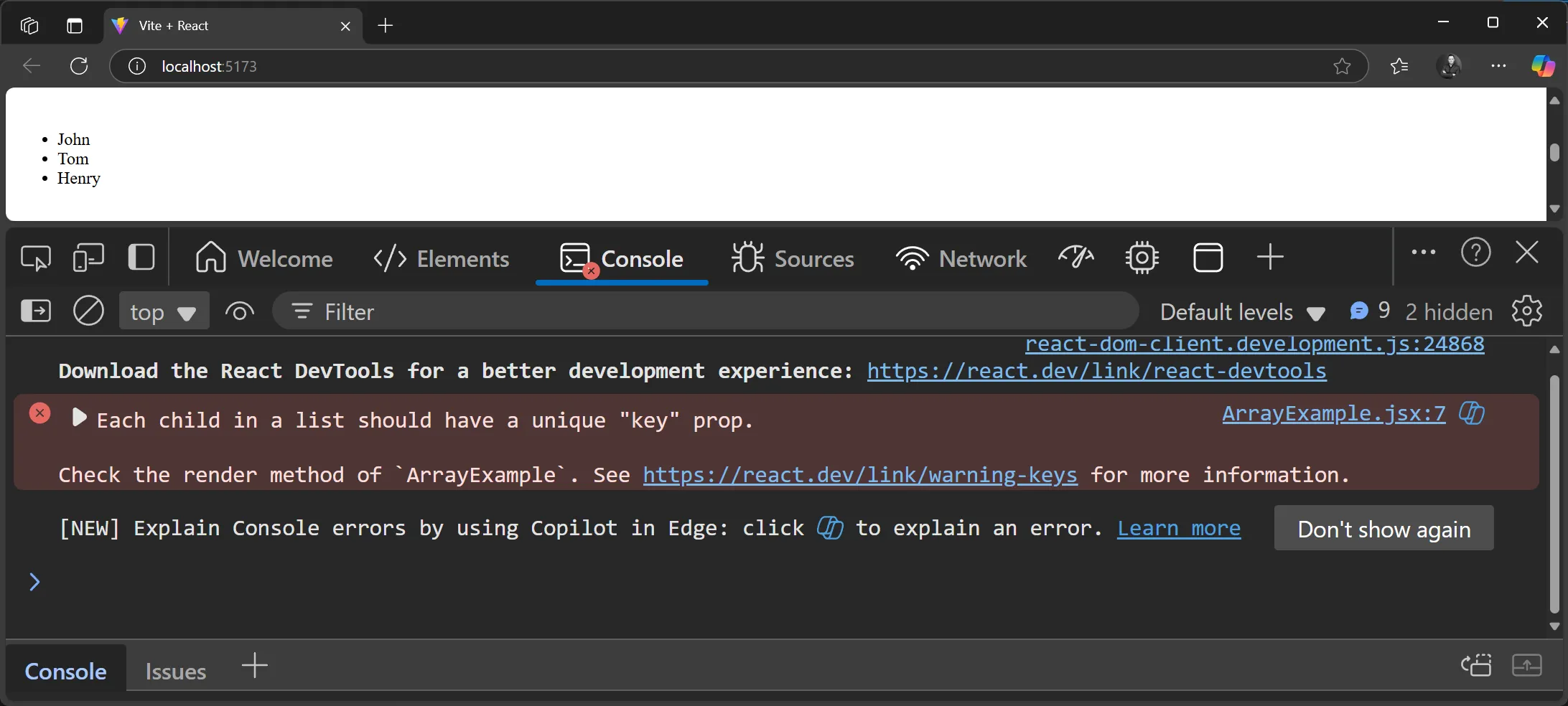Screen dimensions: 1568x706
Task: Toggle the console sidebar
Action: [x=36, y=311]
